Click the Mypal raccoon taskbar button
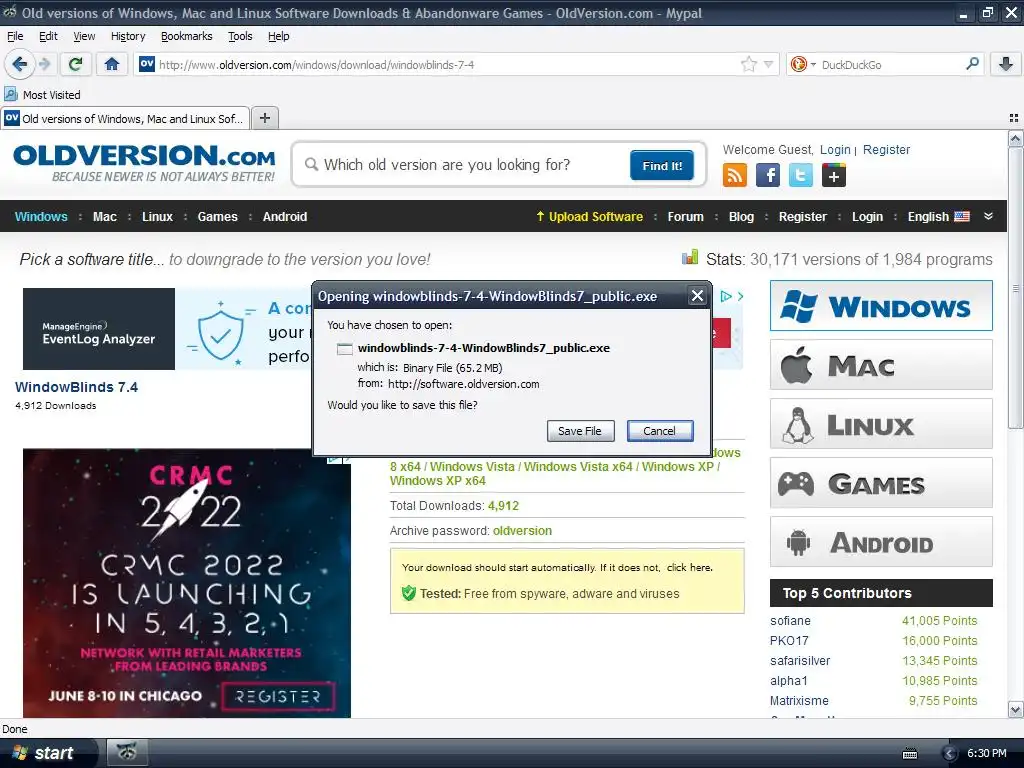The image size is (1024, 768). (127, 753)
